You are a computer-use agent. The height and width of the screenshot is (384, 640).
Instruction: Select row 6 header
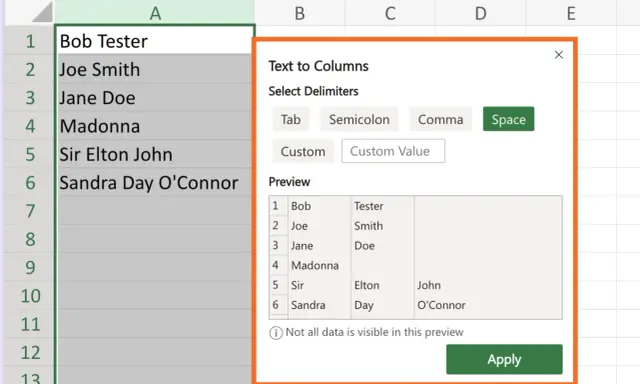pyautogui.click(x=30, y=182)
